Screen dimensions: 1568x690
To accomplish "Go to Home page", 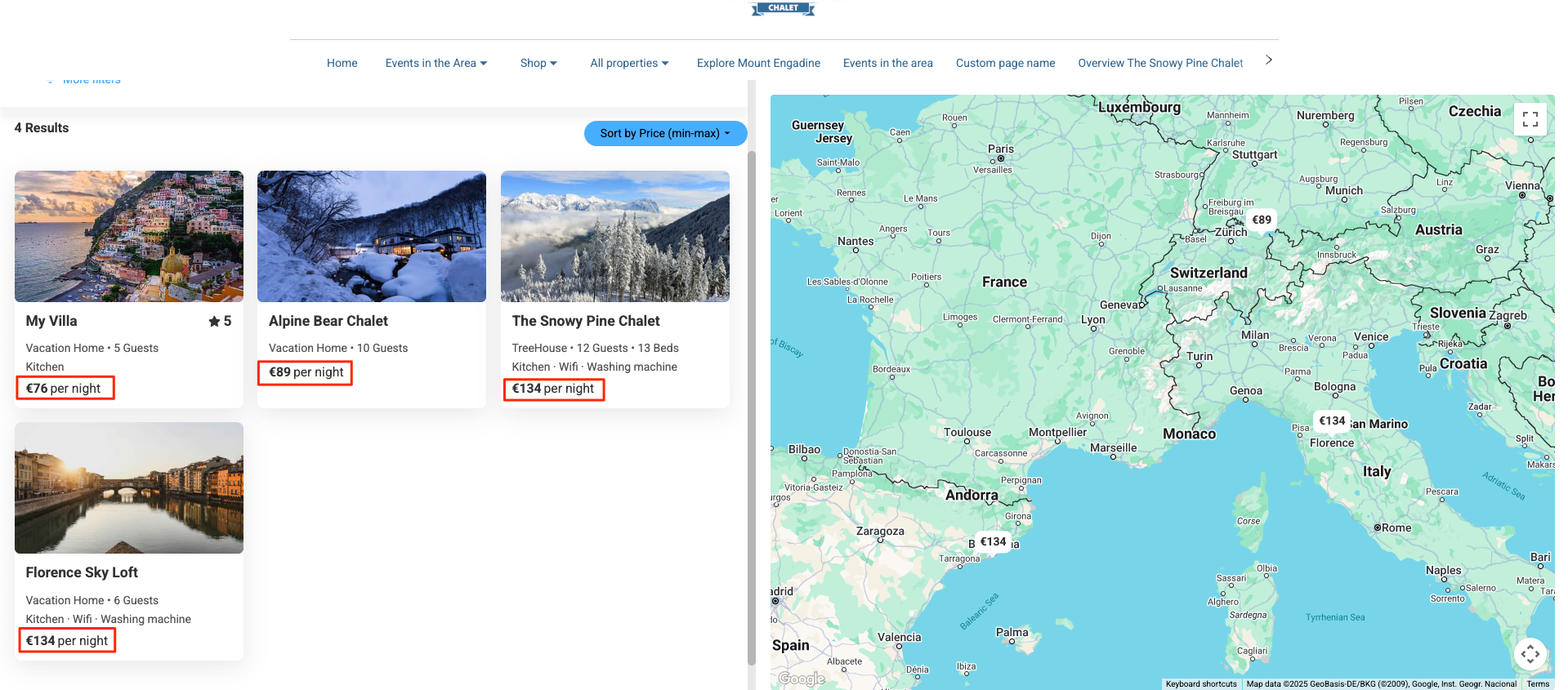I will (342, 63).
